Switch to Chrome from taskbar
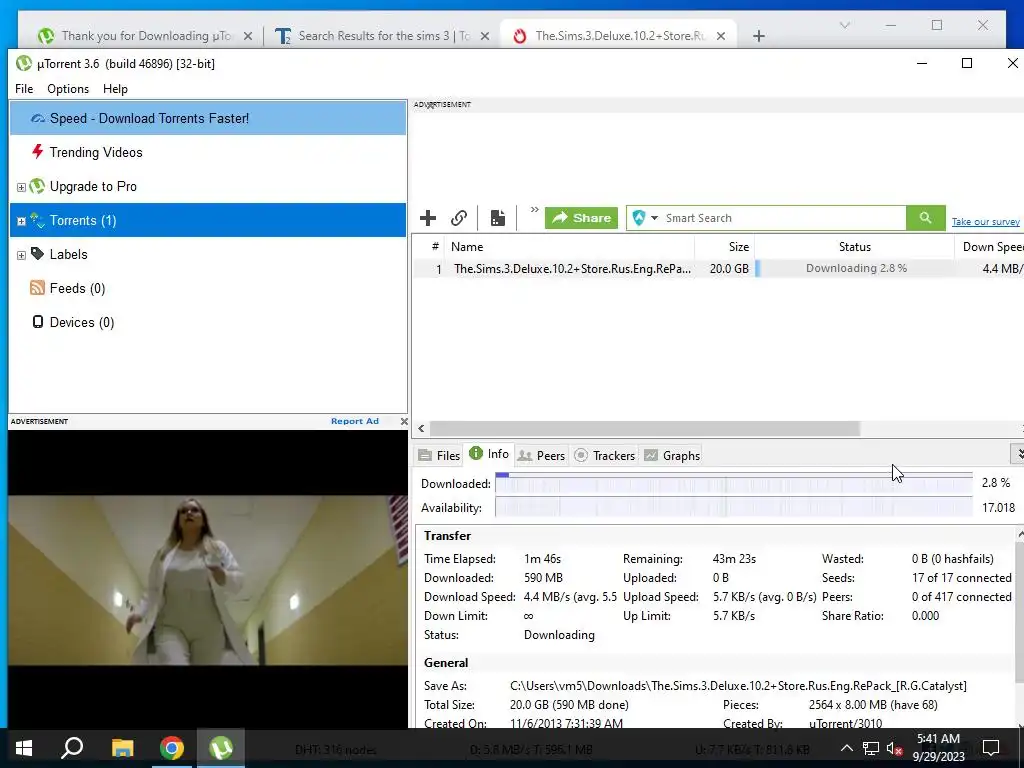This screenshot has width=1024, height=768. (172, 748)
